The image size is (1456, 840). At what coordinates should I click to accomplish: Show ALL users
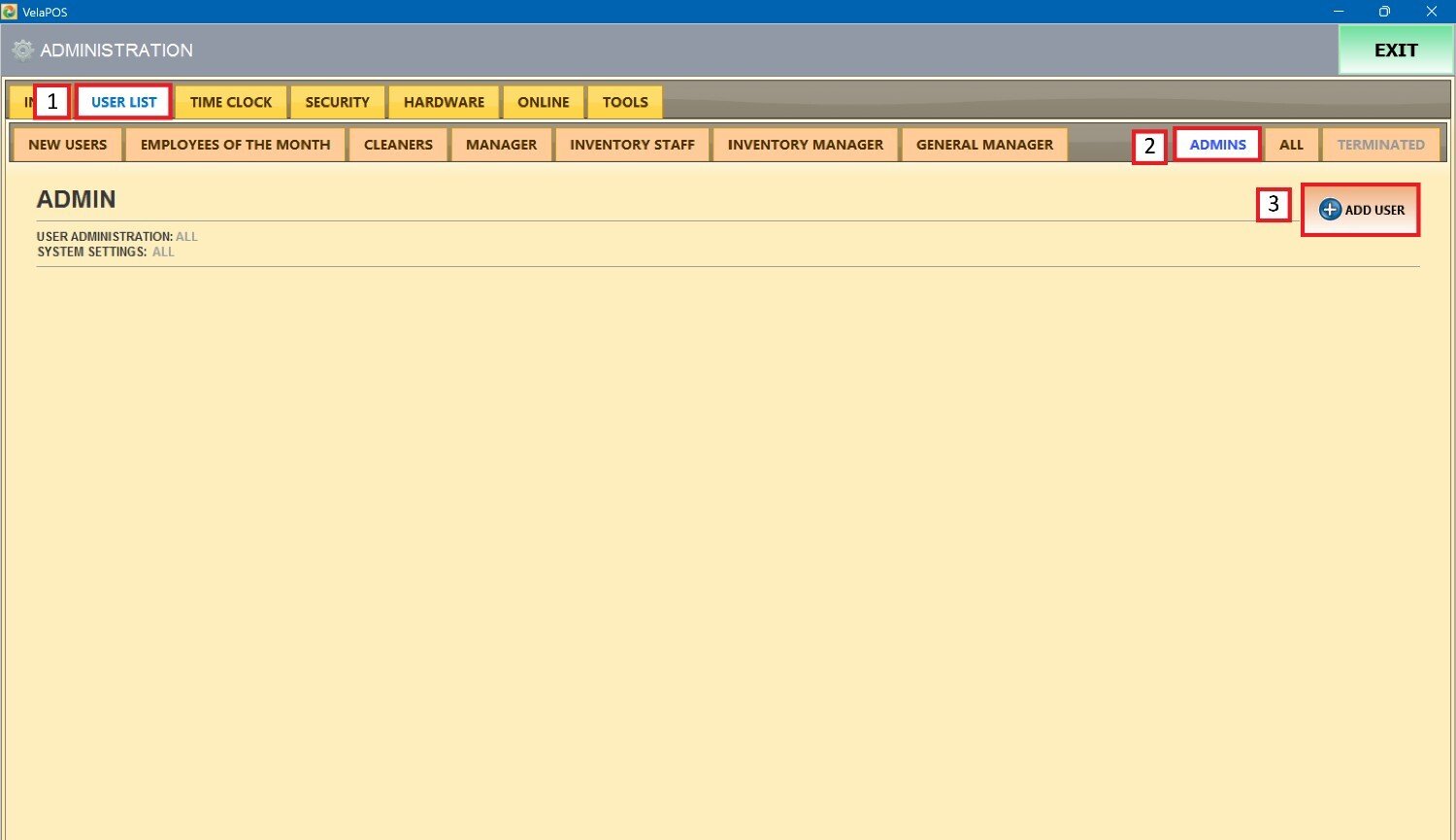pos(1291,145)
